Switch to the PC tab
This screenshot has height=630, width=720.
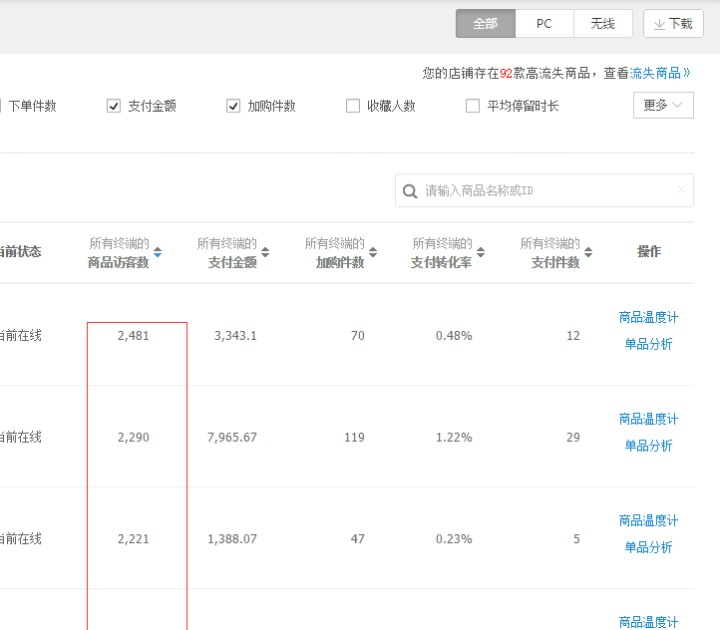pos(544,24)
